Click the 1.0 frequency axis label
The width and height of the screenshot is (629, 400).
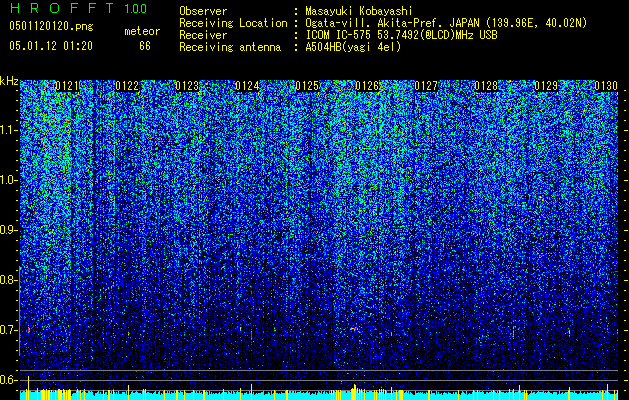(x=9, y=180)
